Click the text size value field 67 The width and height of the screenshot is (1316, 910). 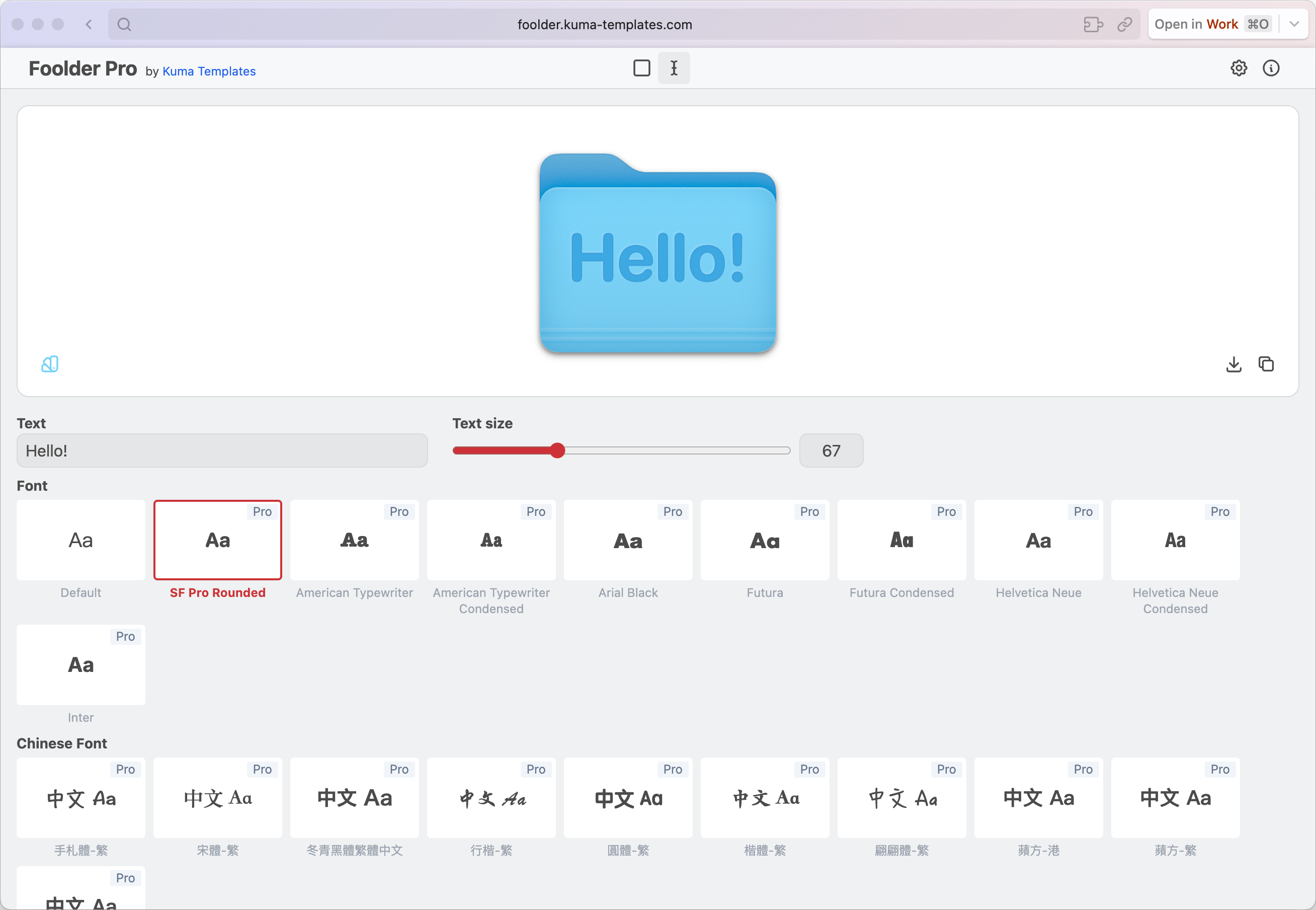coord(831,450)
